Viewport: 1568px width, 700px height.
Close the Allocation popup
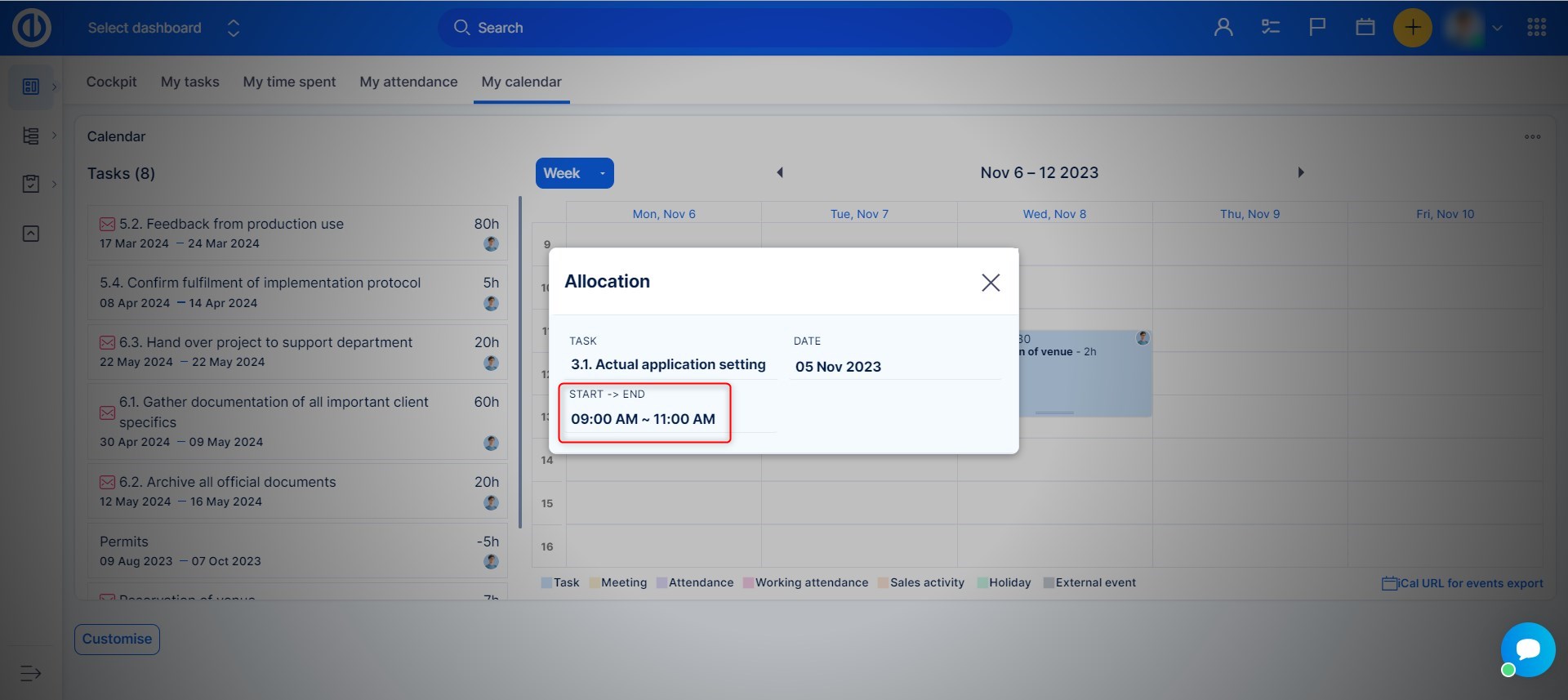pos(990,283)
